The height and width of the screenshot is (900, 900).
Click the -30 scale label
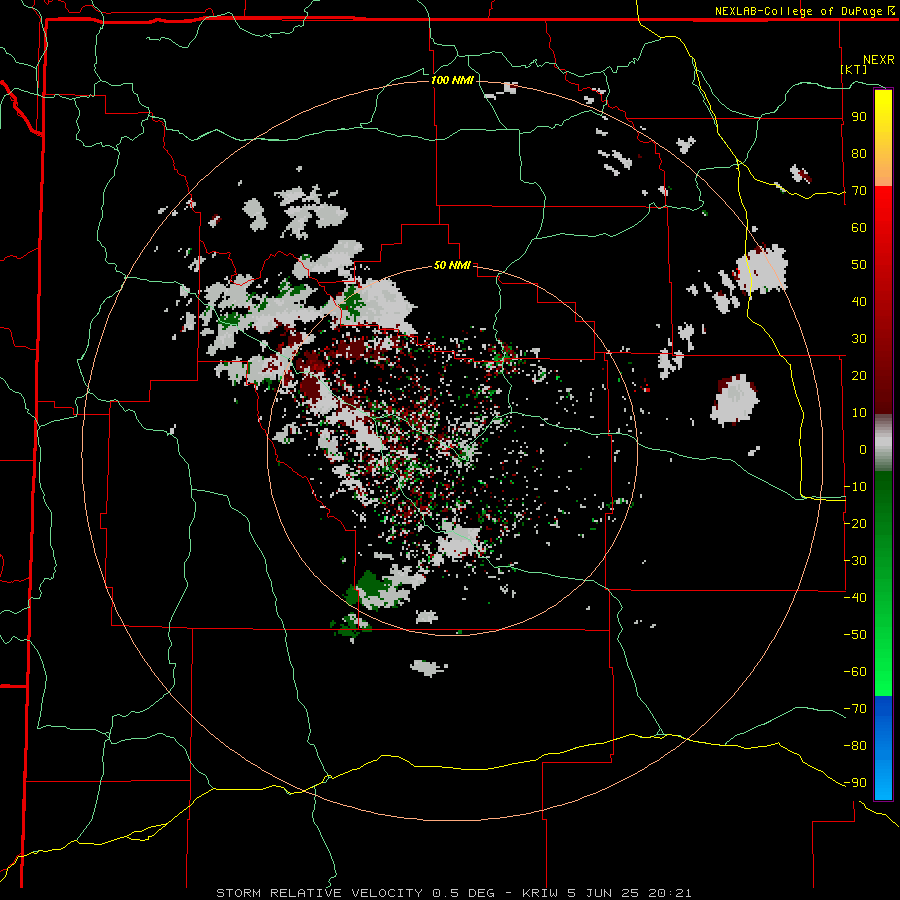pyautogui.click(x=855, y=560)
